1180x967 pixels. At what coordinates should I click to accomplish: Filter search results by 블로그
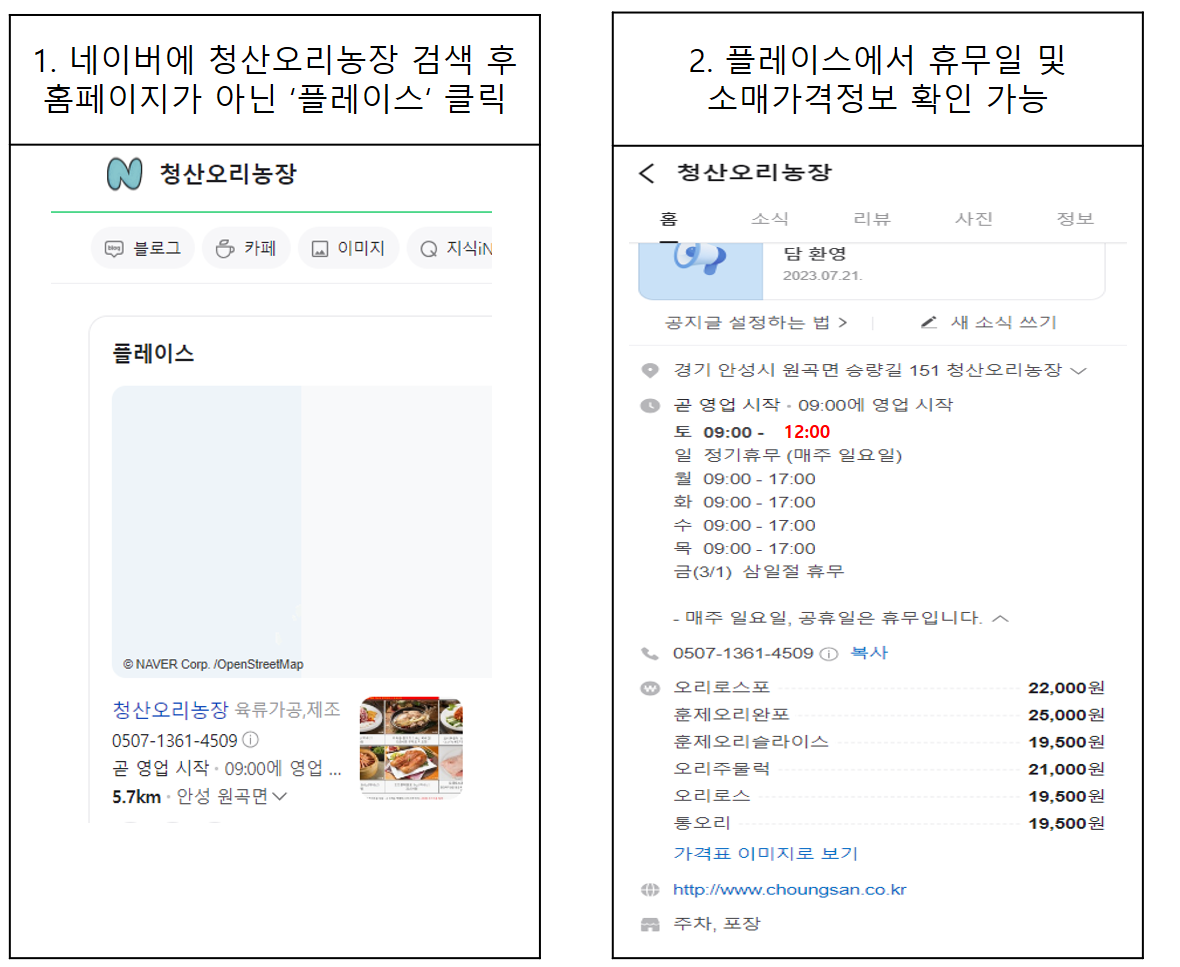[143, 248]
